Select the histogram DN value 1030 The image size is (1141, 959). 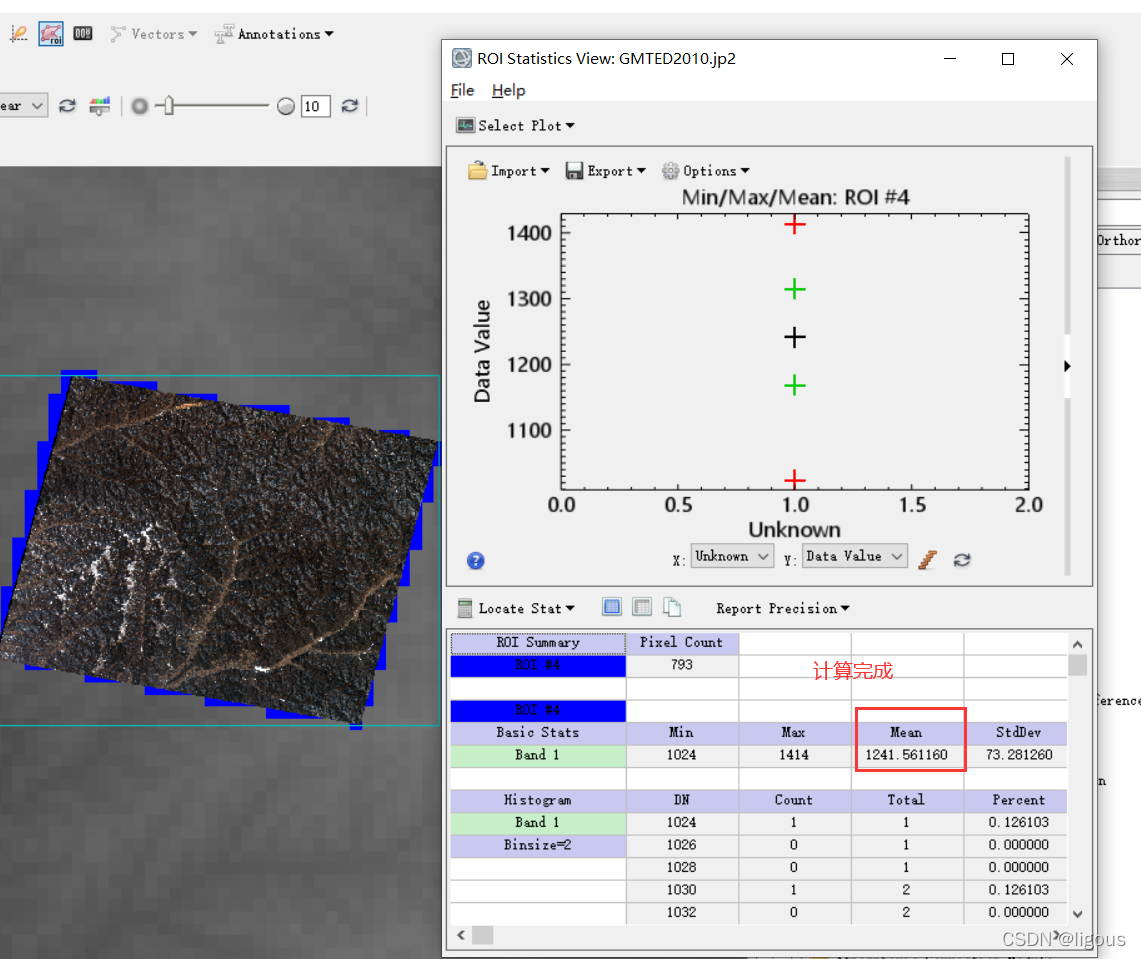point(682,890)
